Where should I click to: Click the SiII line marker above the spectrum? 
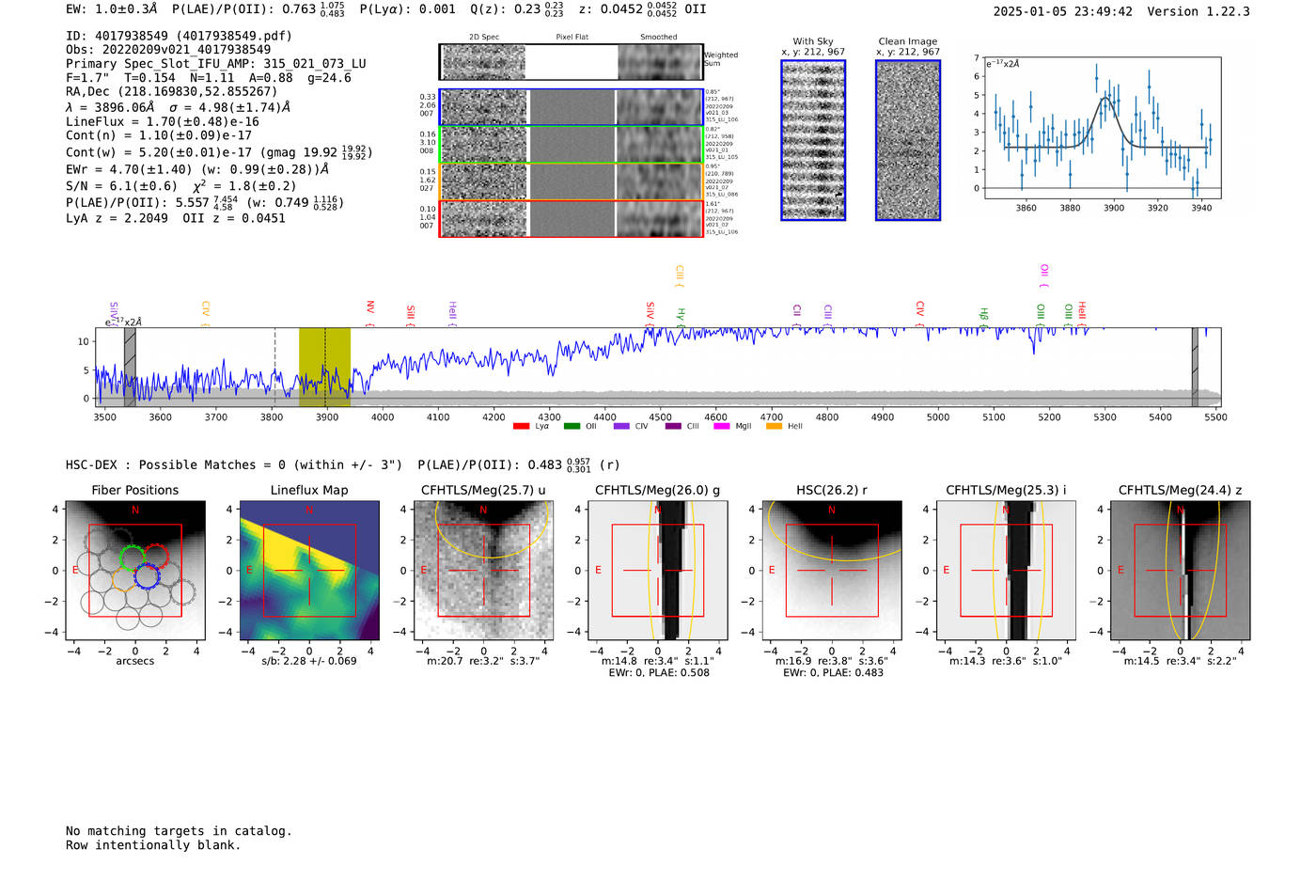pyautogui.click(x=411, y=314)
